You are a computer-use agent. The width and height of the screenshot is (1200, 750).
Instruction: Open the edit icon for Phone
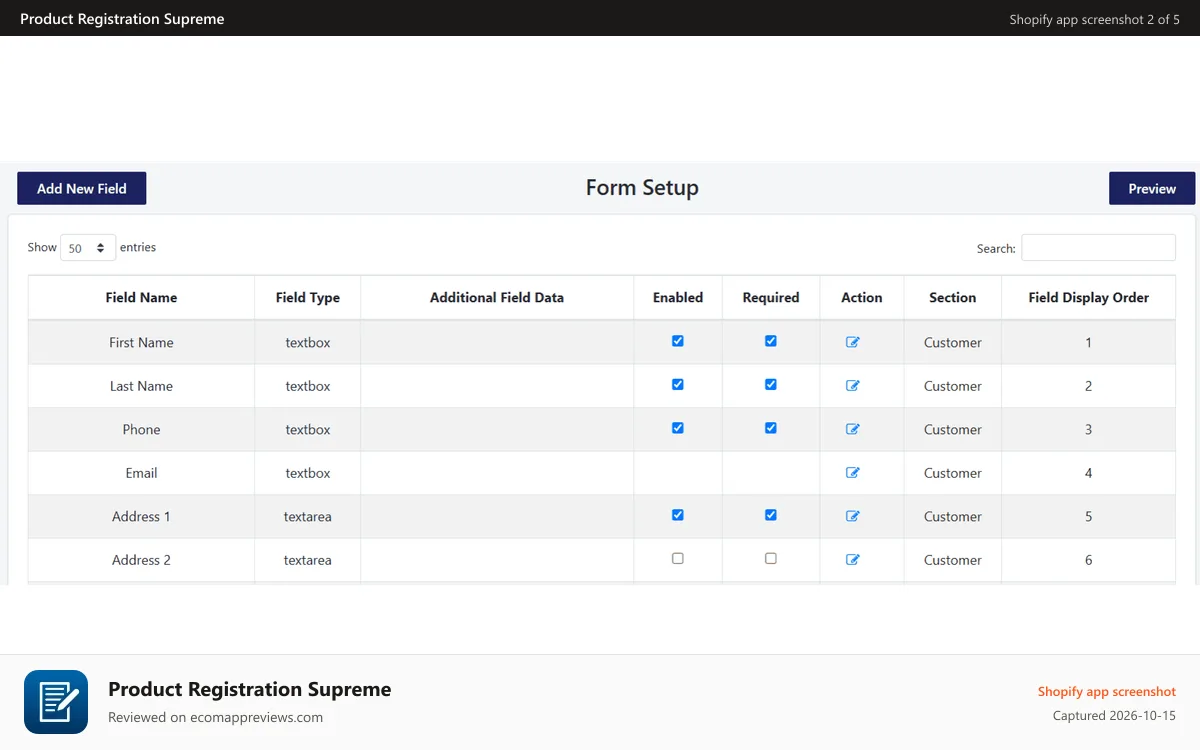[853, 429]
